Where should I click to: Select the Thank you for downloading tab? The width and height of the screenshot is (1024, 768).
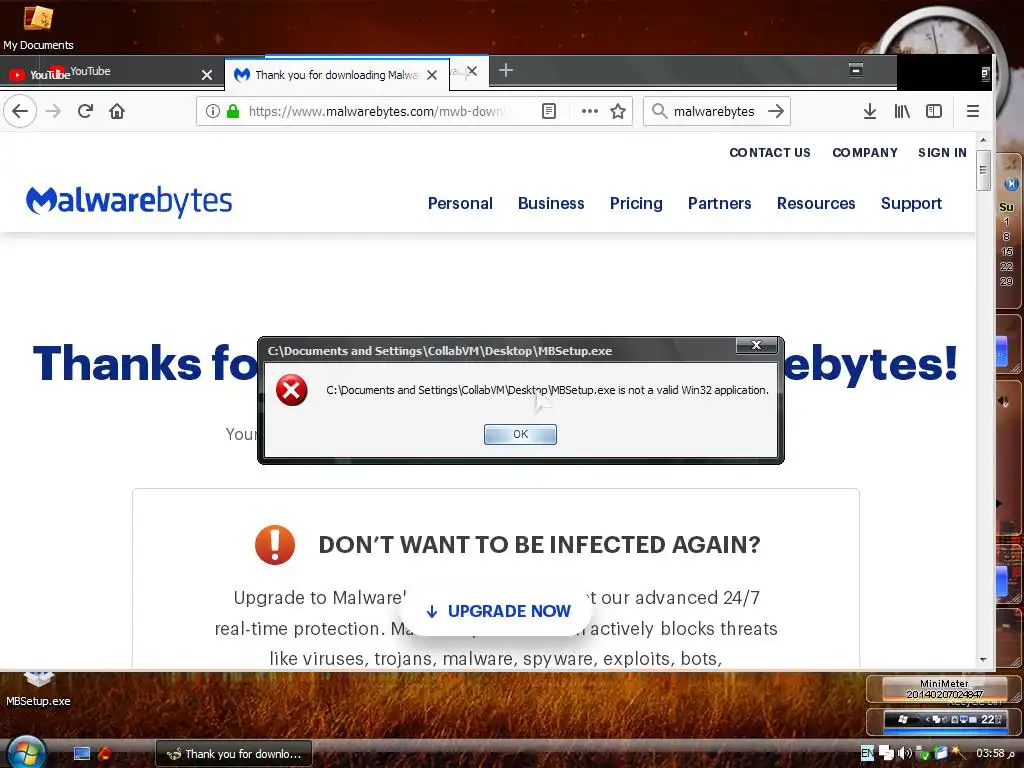tap(336, 74)
